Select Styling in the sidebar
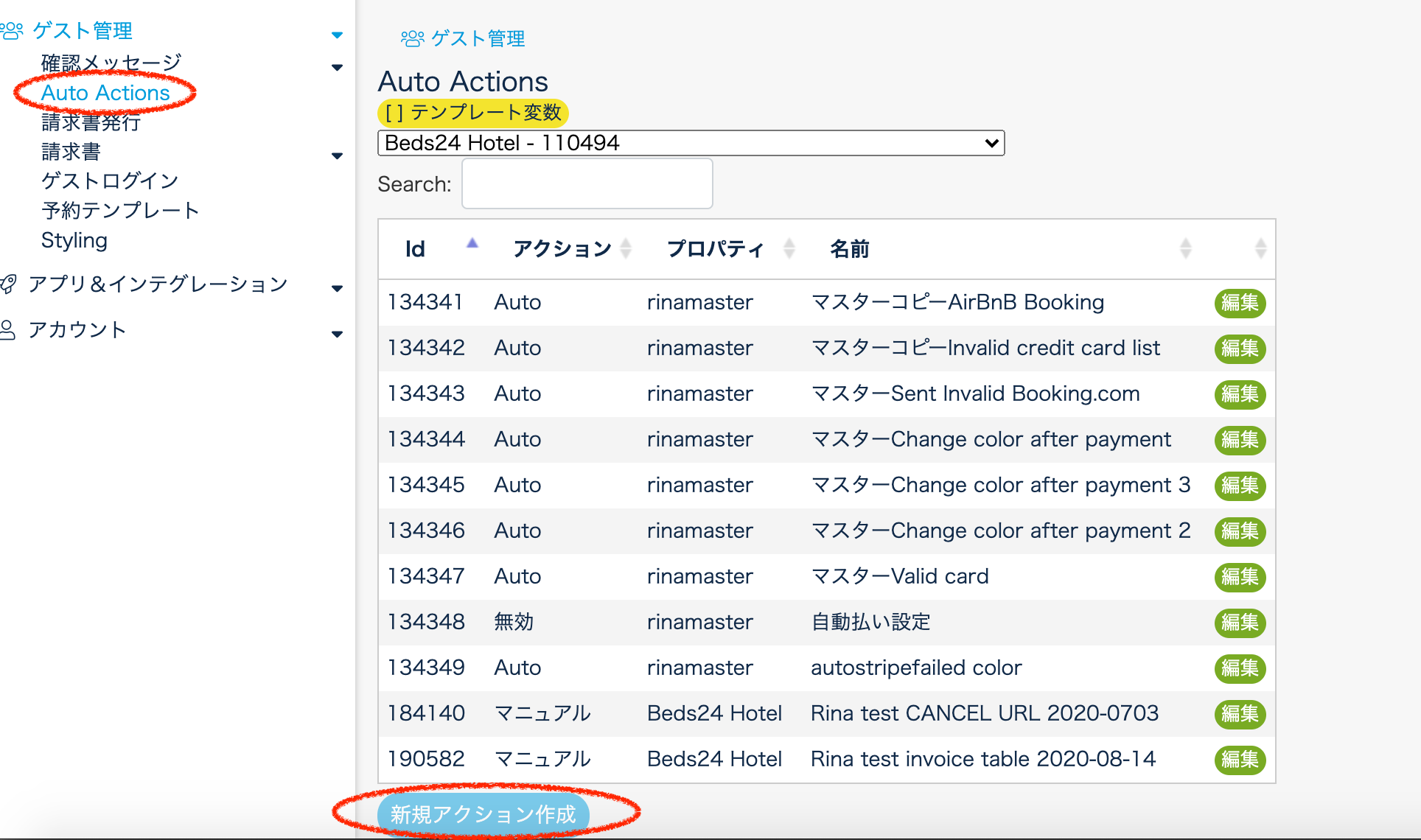This screenshot has width=1421, height=840. [74, 240]
